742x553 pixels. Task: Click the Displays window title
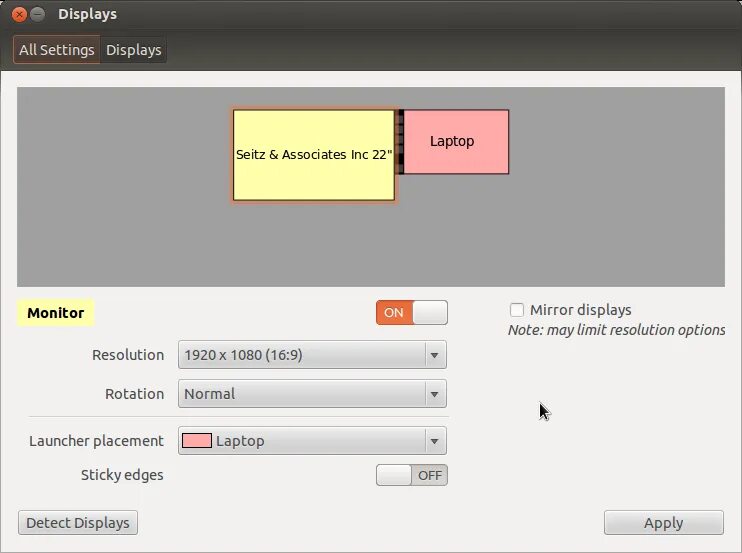point(88,14)
